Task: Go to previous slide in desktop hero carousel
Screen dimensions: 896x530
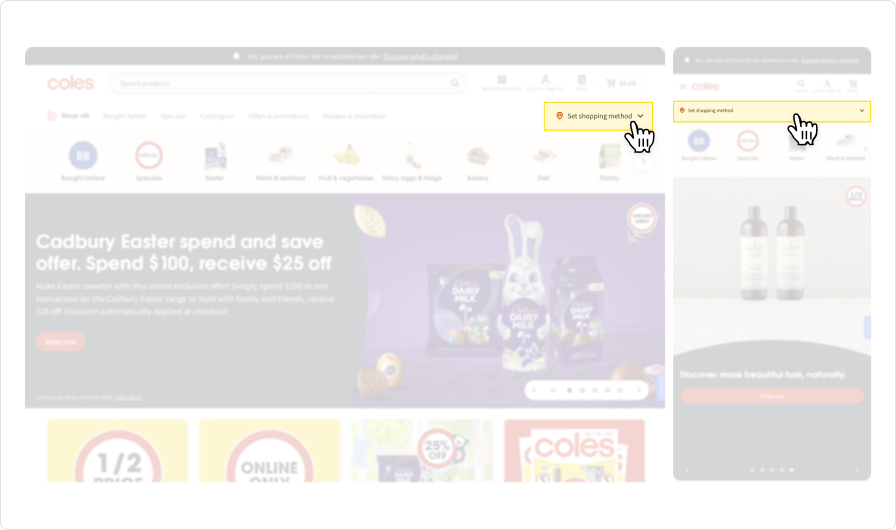Action: [534, 390]
